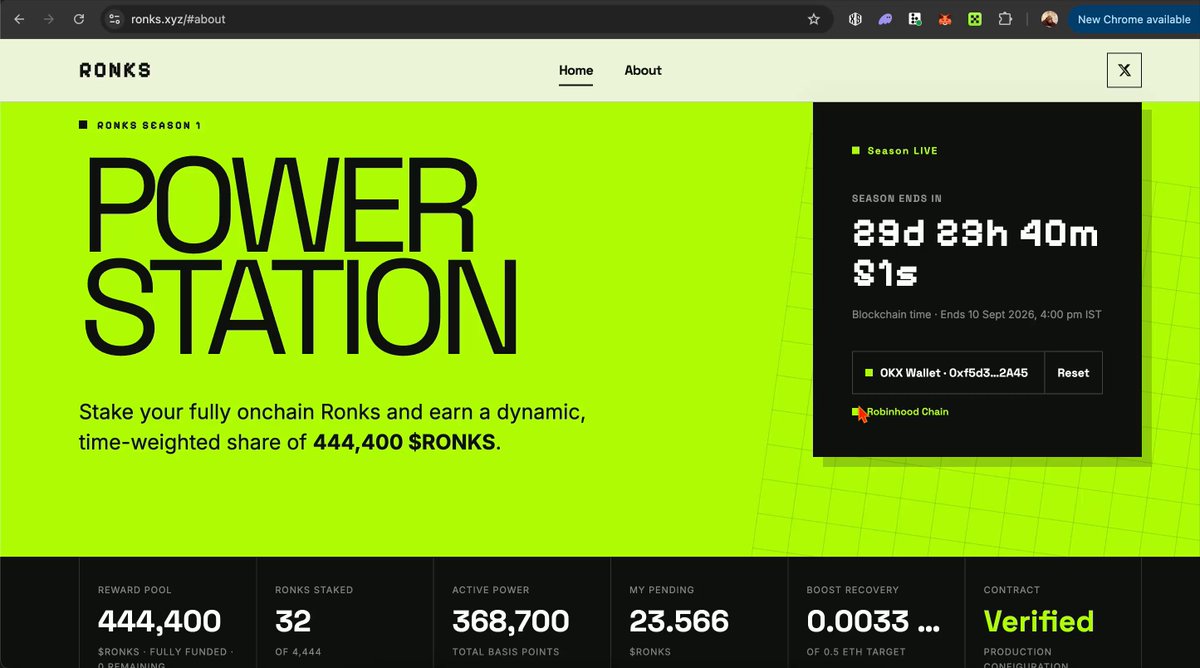The height and width of the screenshot is (668, 1200).
Task: Click the RONKS logo in the header
Action: (x=115, y=70)
